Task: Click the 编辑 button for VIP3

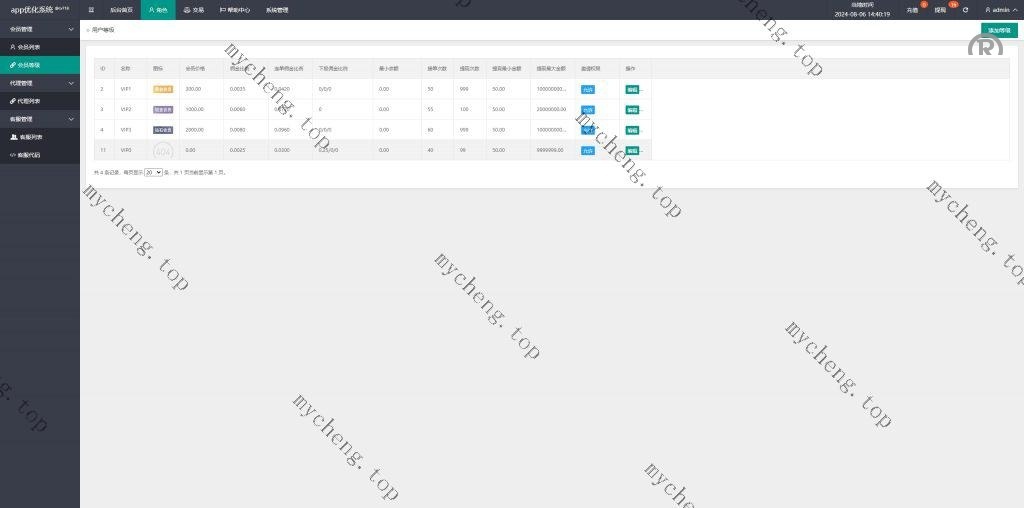Action: point(632,130)
